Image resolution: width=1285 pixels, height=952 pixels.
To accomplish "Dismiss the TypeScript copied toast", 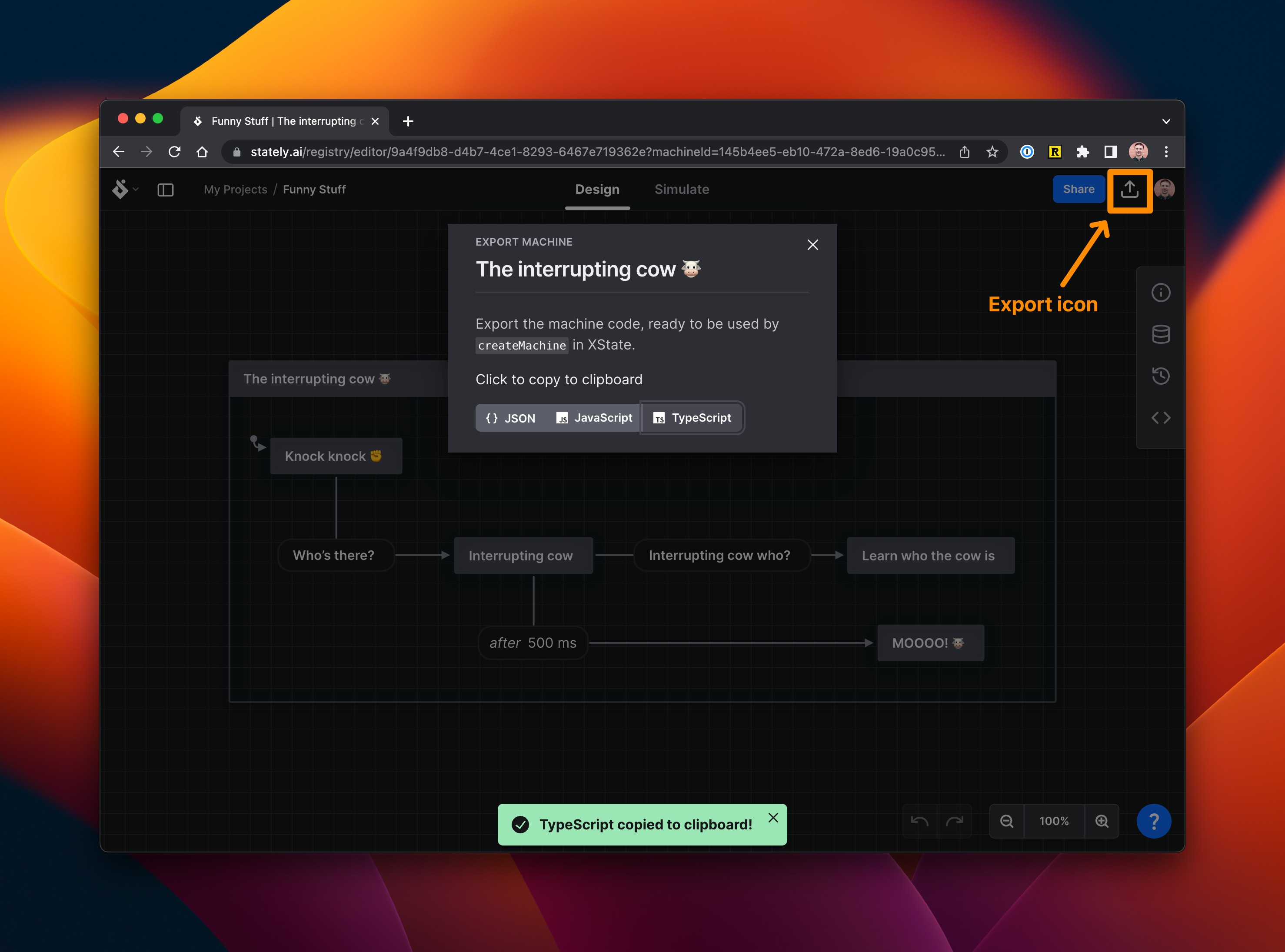I will click(773, 817).
